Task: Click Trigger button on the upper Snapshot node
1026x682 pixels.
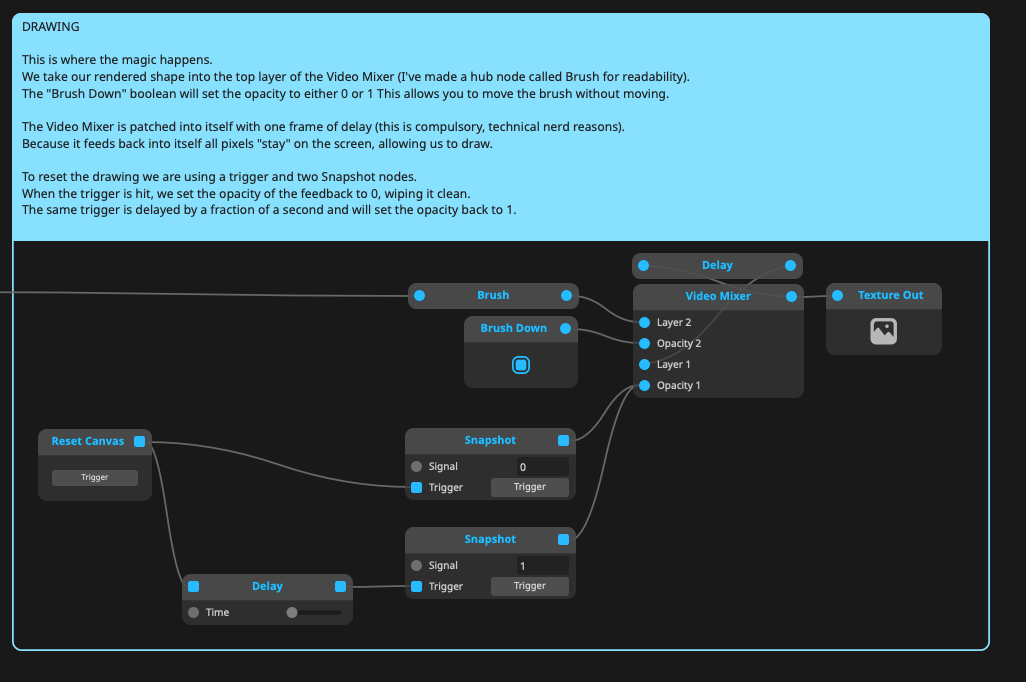Action: (529, 487)
